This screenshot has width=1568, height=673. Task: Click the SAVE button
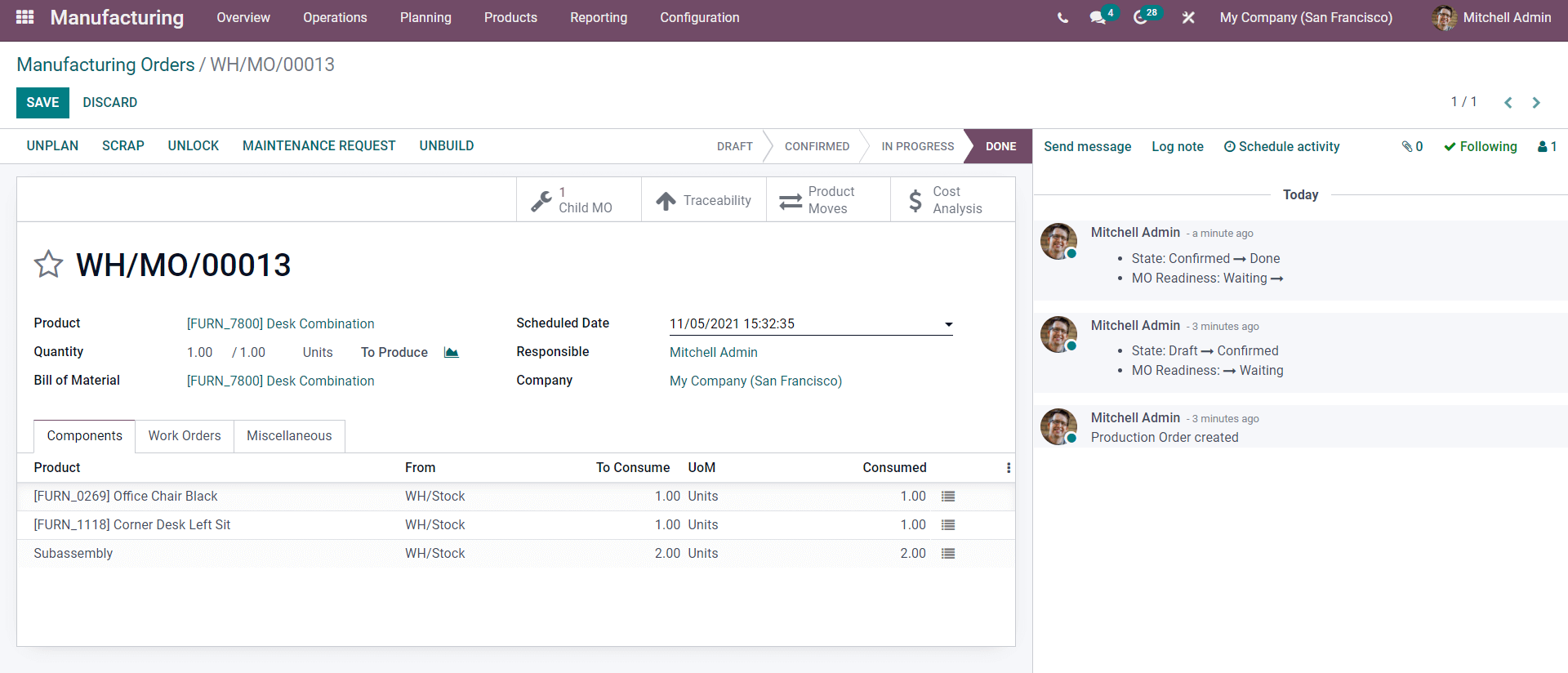coord(42,103)
